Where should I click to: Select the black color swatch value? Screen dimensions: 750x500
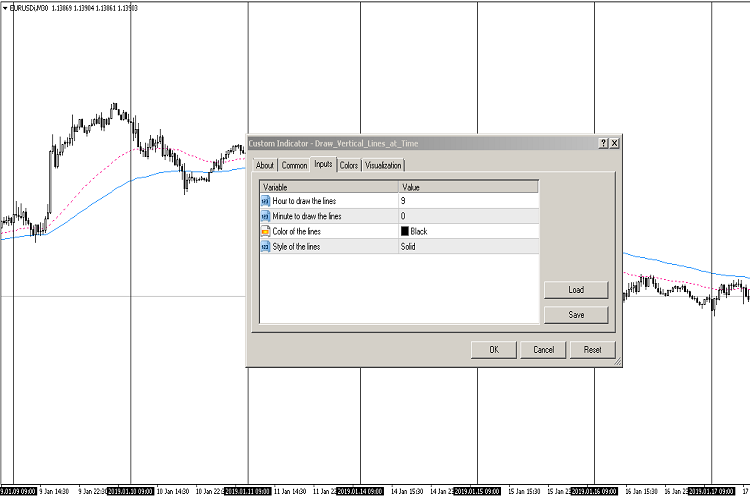[405, 231]
